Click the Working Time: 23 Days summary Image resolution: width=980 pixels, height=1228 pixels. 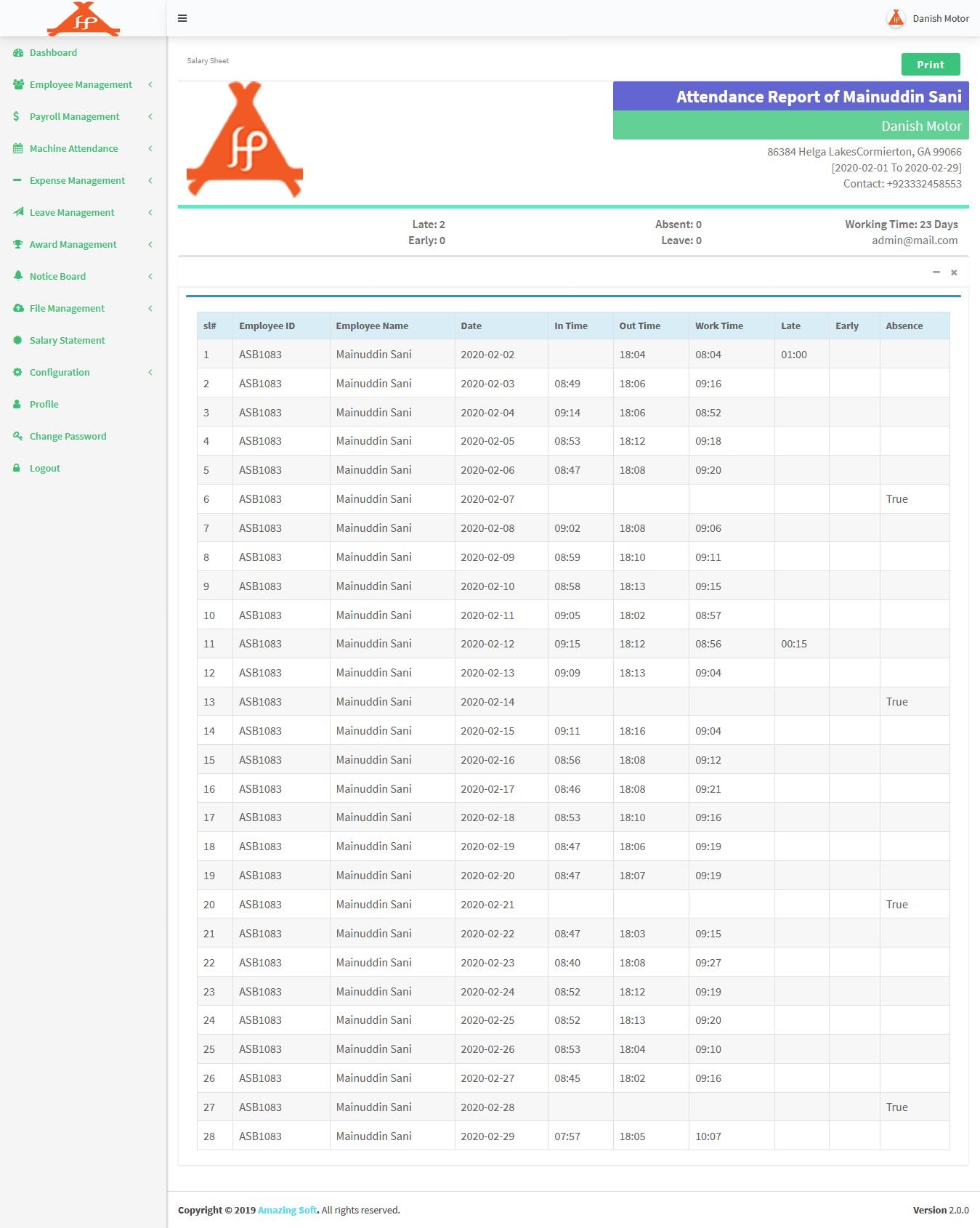click(902, 225)
